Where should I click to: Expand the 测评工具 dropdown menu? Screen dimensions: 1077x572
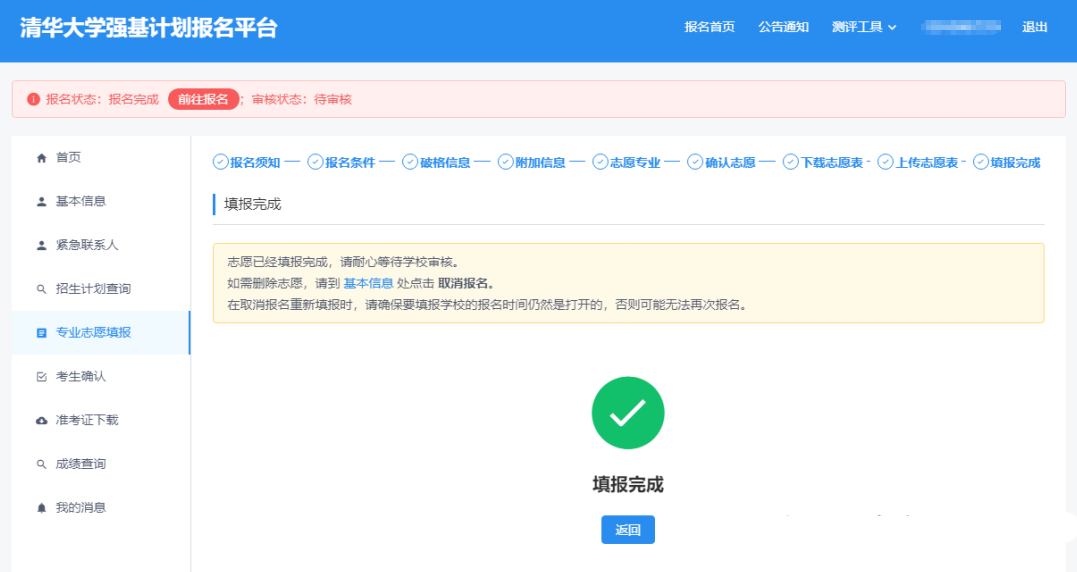point(864,27)
